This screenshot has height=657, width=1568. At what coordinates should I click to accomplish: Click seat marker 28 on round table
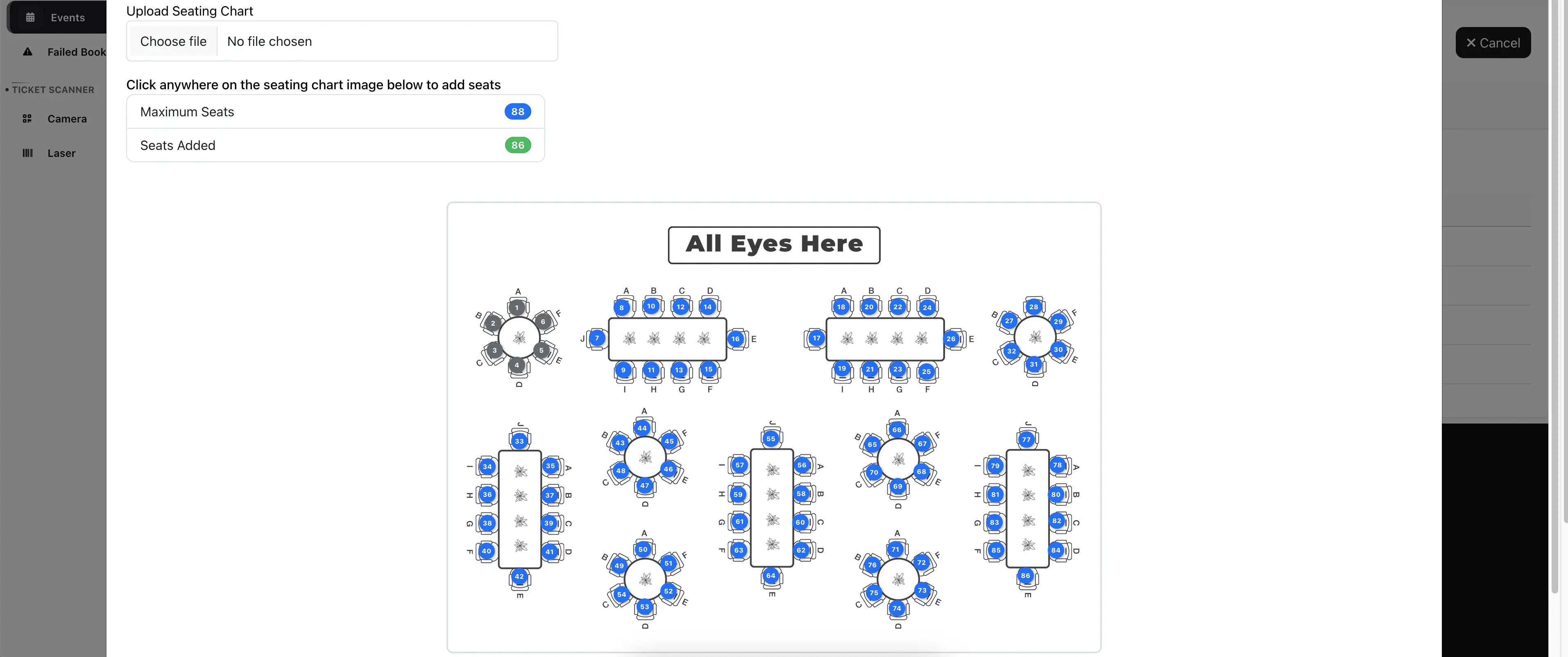(1033, 307)
